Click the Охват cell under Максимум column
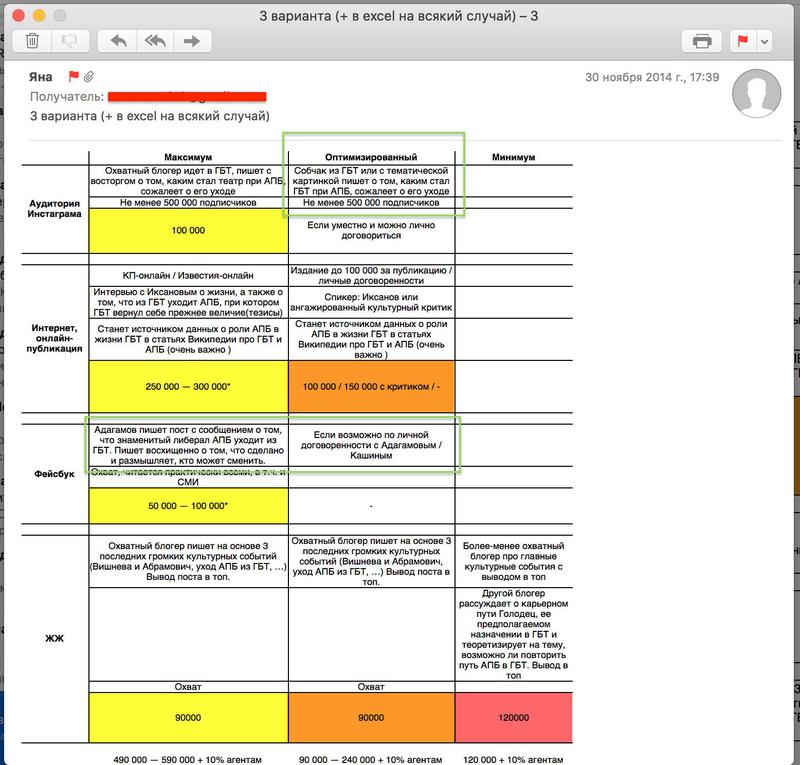This screenshot has width=800, height=765. click(188, 687)
